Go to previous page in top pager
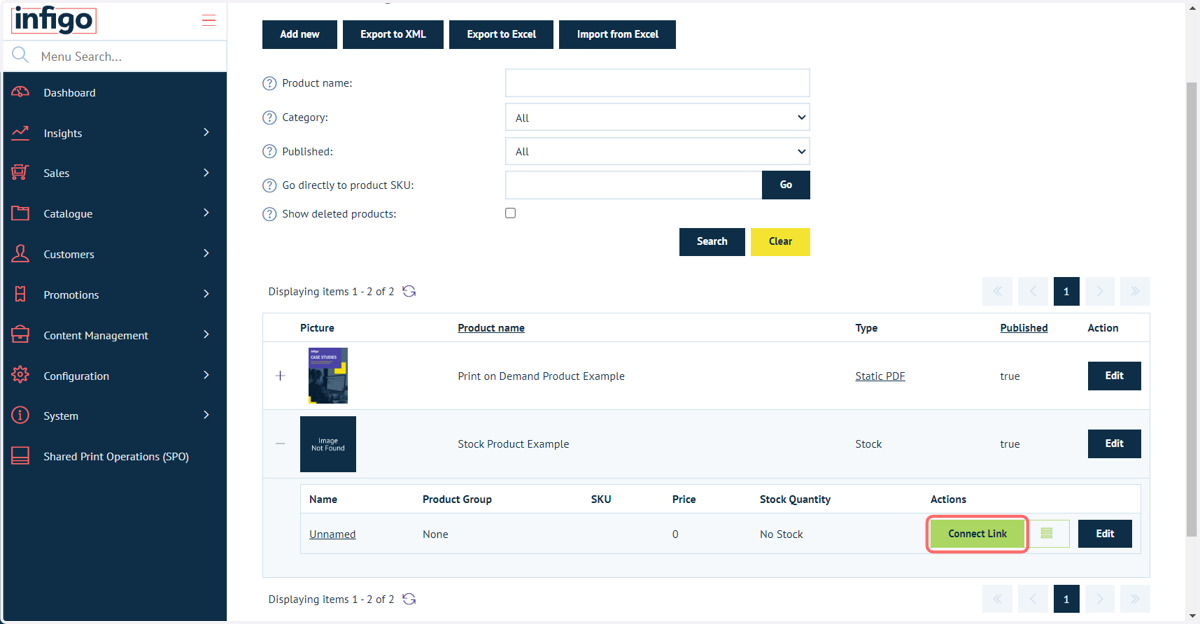The height and width of the screenshot is (624, 1200). 1032,291
